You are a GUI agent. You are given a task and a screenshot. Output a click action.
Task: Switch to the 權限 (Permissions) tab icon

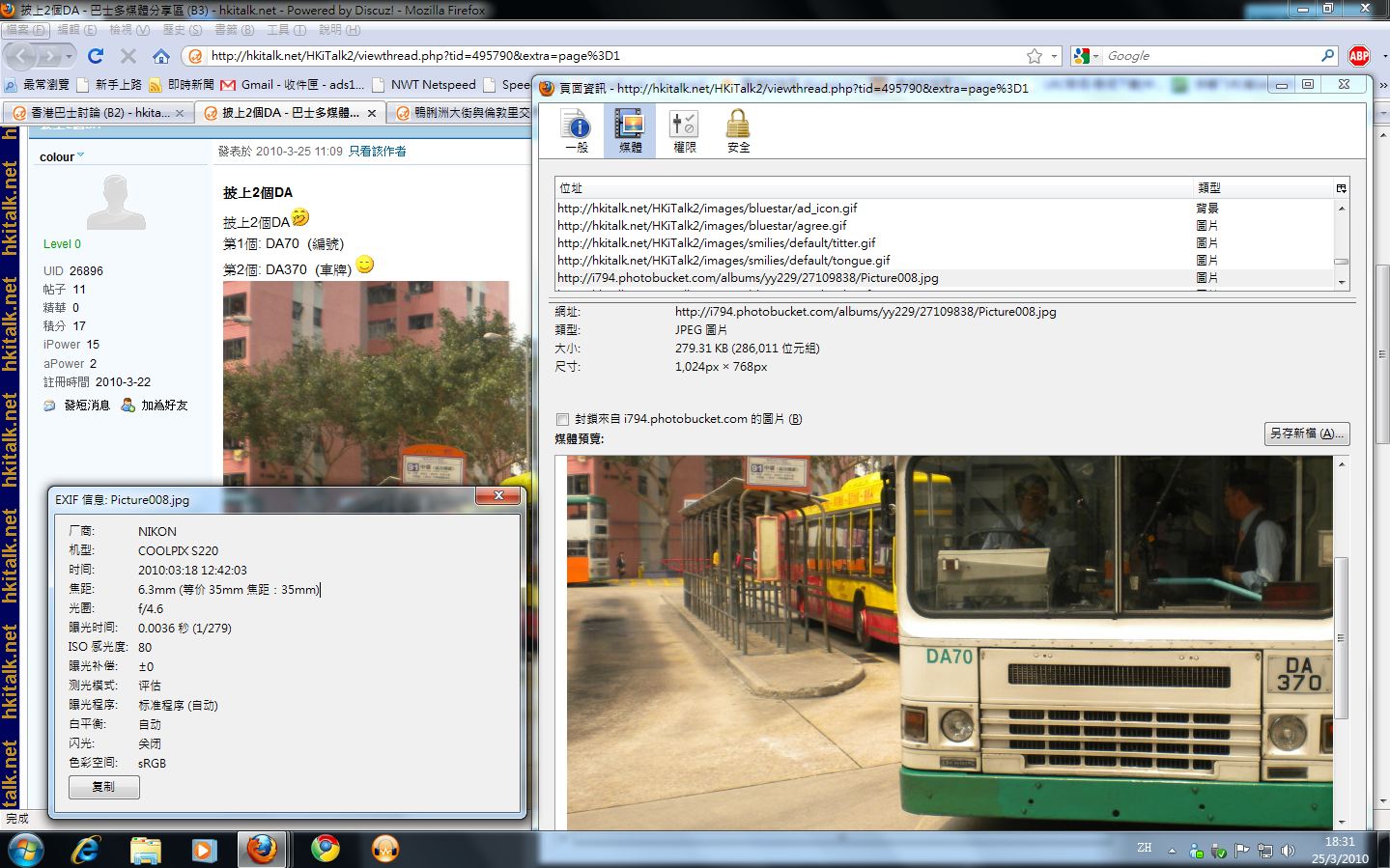coord(684,130)
